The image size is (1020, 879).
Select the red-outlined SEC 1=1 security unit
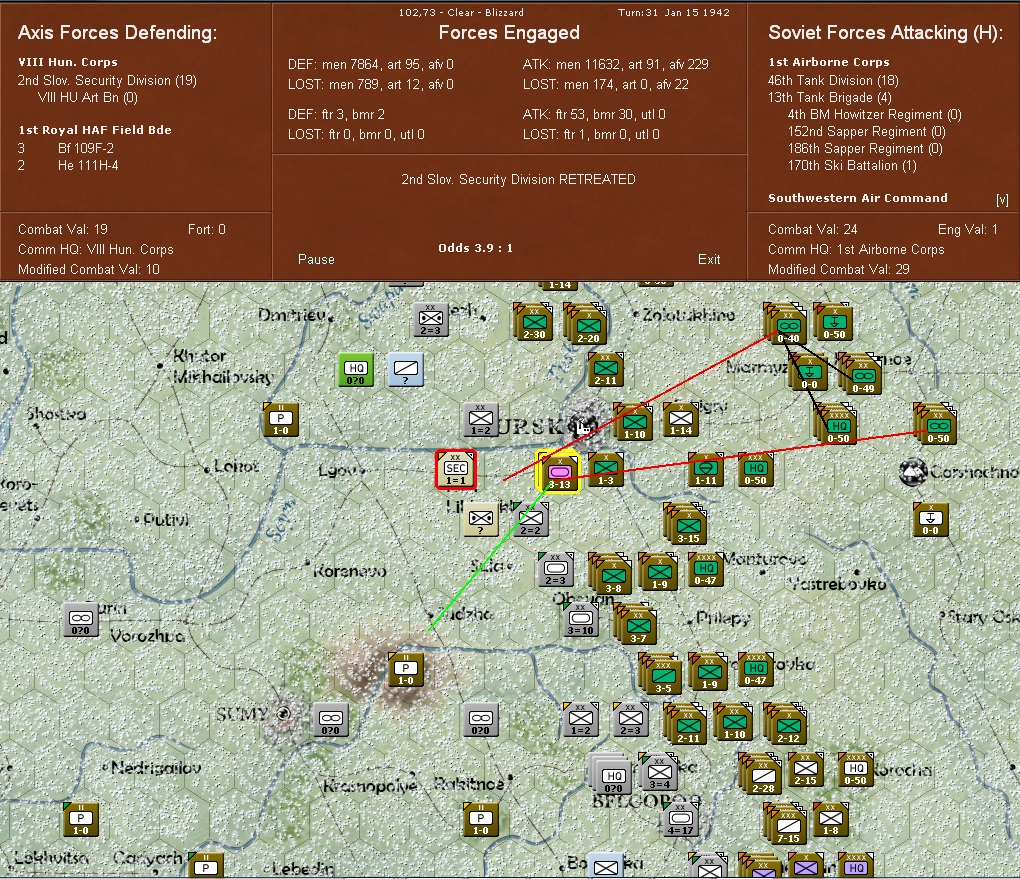coord(455,469)
